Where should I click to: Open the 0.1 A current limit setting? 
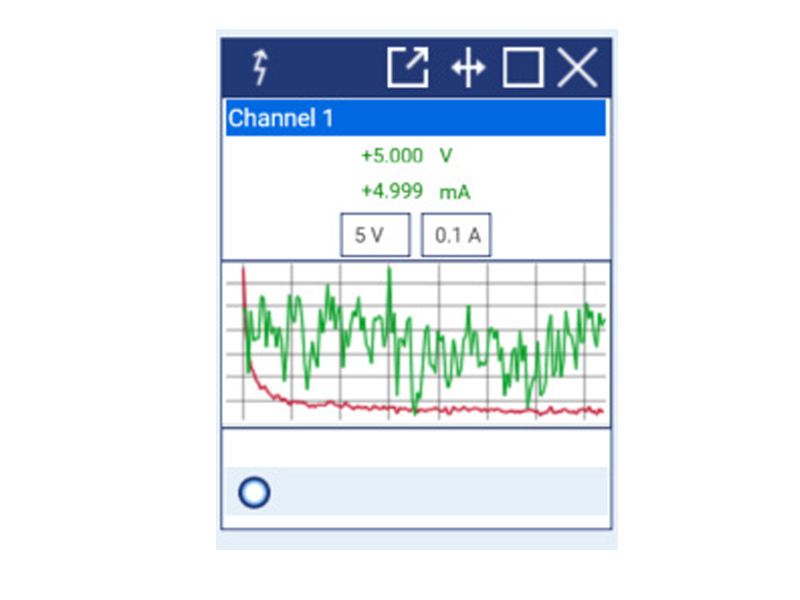tap(457, 236)
